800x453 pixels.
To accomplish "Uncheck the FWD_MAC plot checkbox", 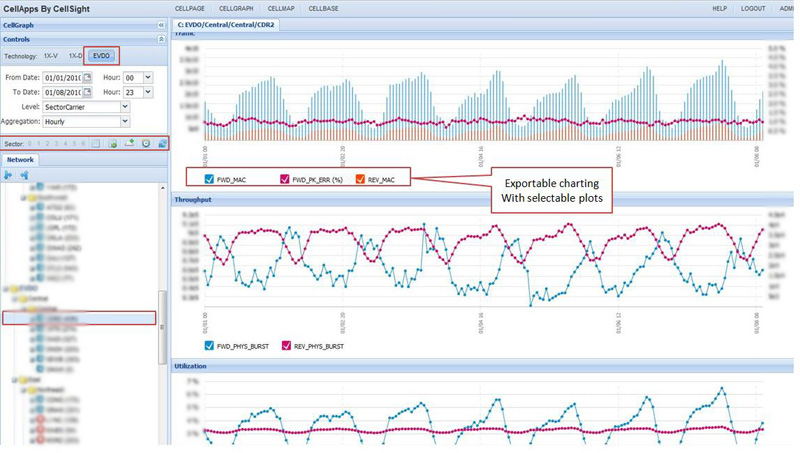I will click(209, 180).
